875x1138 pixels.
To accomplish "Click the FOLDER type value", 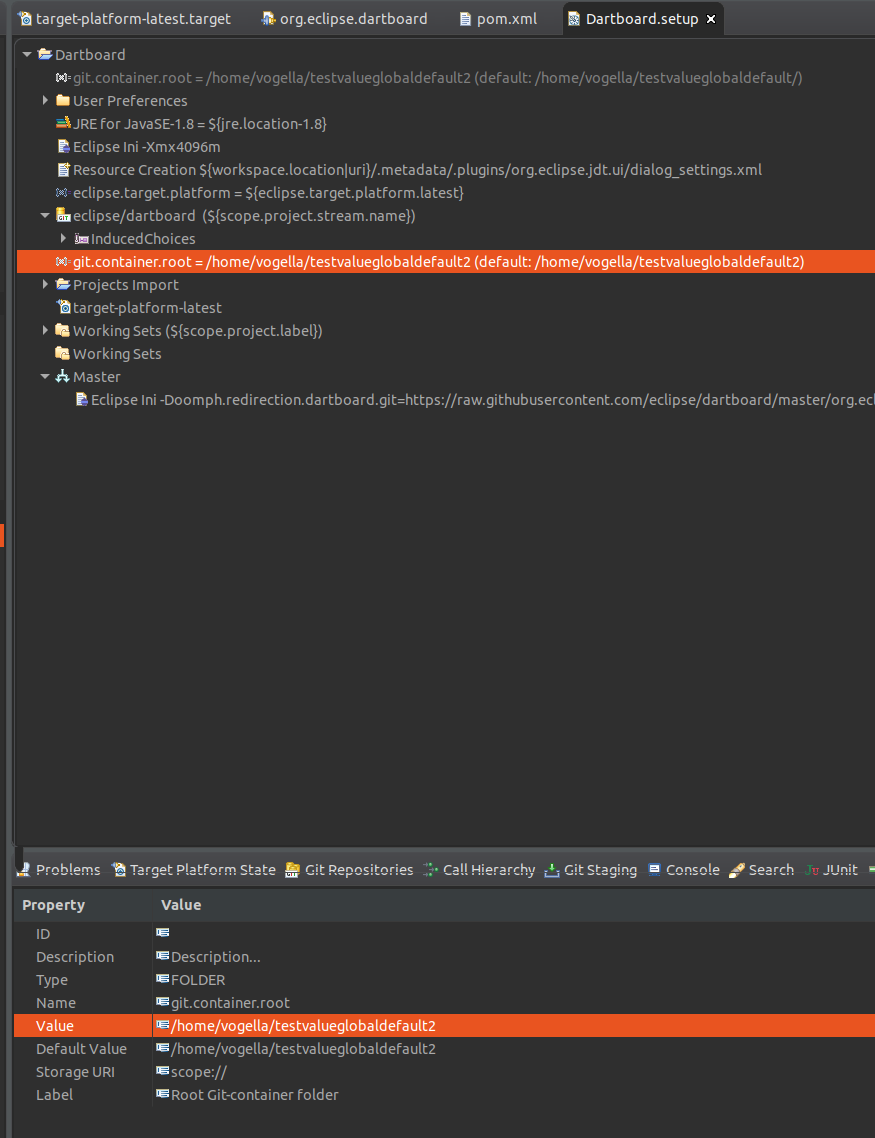I will (198, 980).
